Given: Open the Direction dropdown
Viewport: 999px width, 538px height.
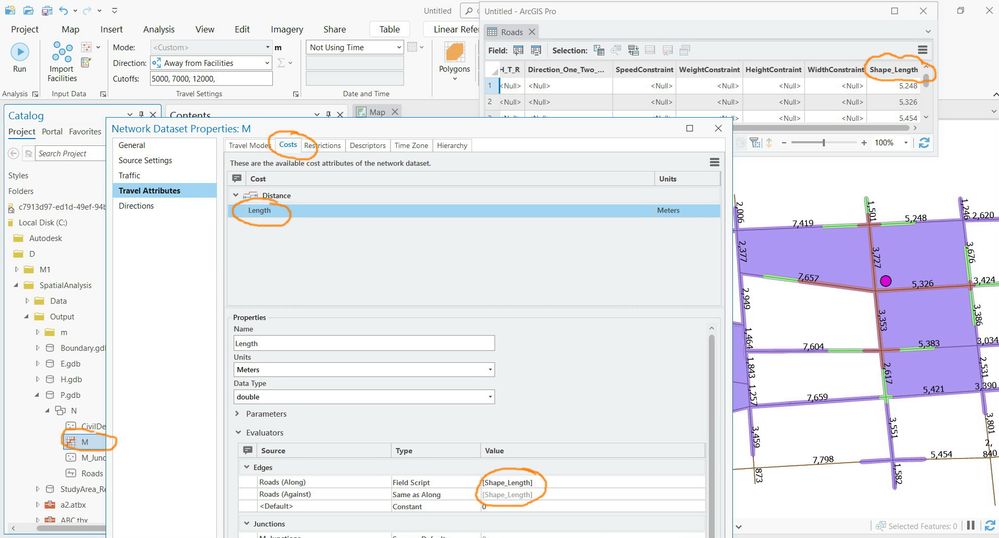Looking at the screenshot, I should coord(209,63).
